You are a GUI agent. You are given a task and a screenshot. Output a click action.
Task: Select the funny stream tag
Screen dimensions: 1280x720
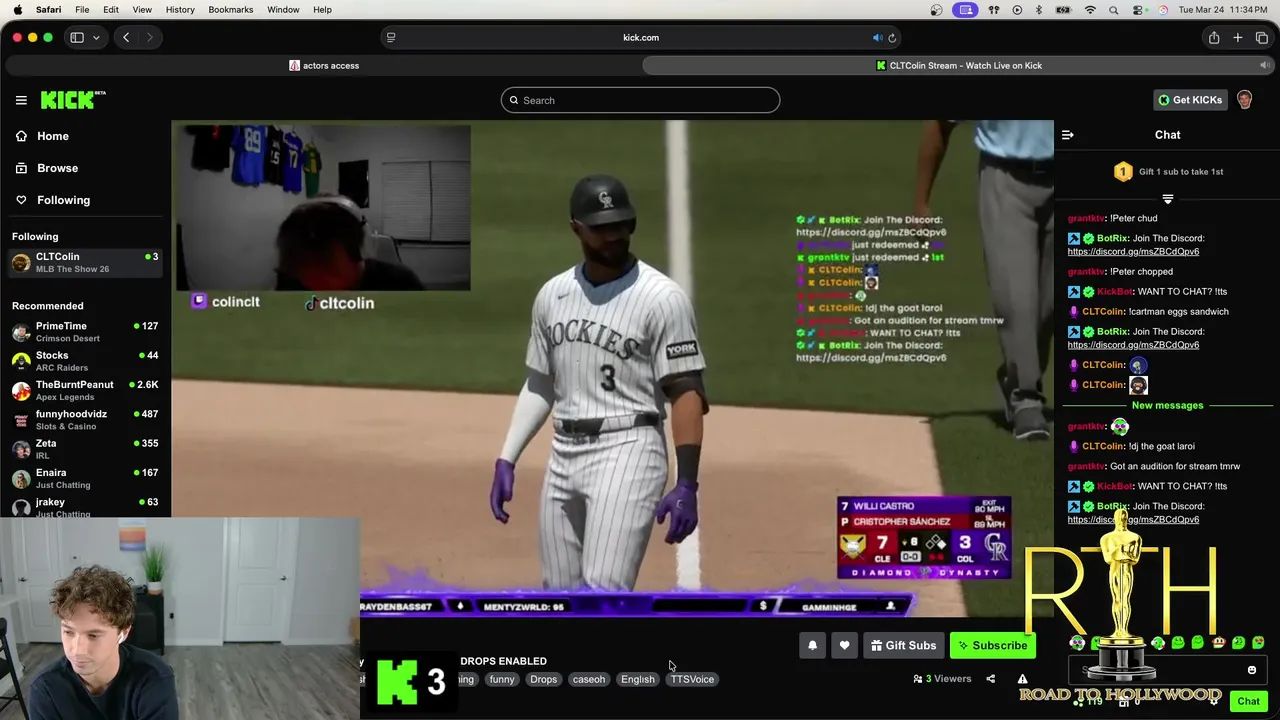(502, 679)
